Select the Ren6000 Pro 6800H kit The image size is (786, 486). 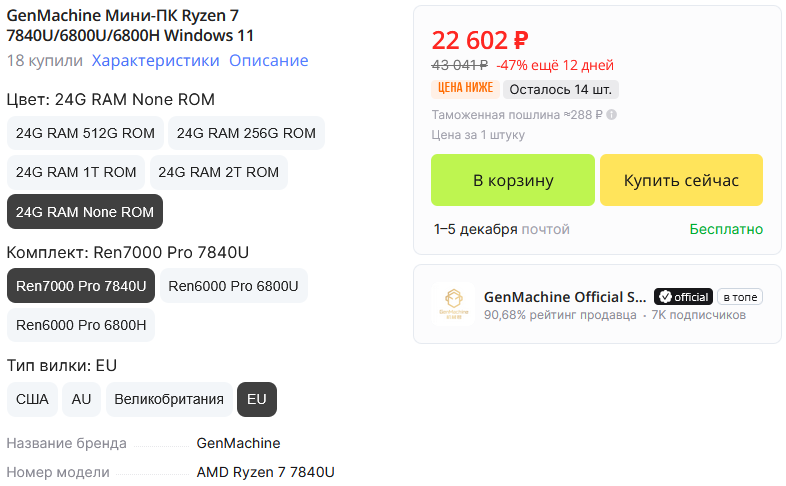(81, 325)
